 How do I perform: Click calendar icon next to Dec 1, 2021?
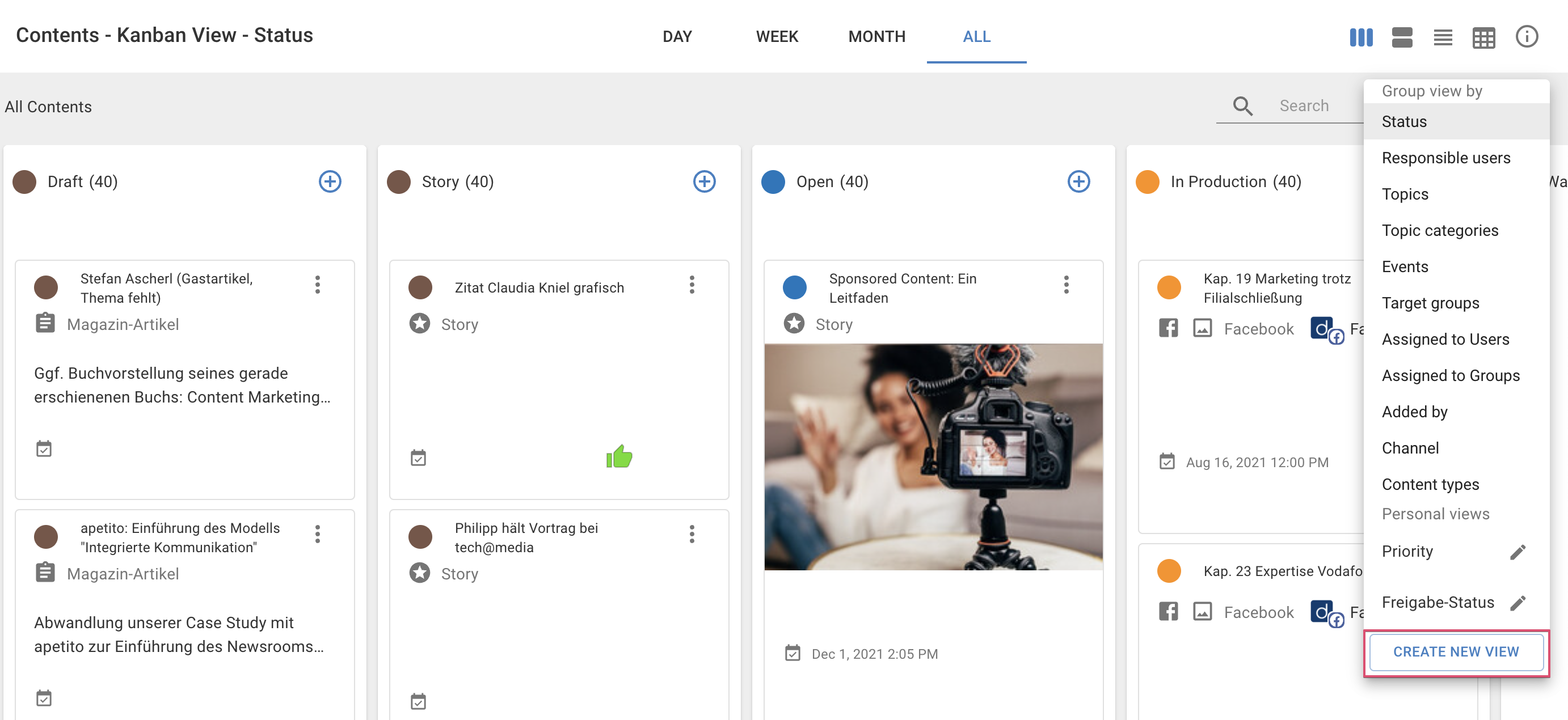click(x=793, y=653)
